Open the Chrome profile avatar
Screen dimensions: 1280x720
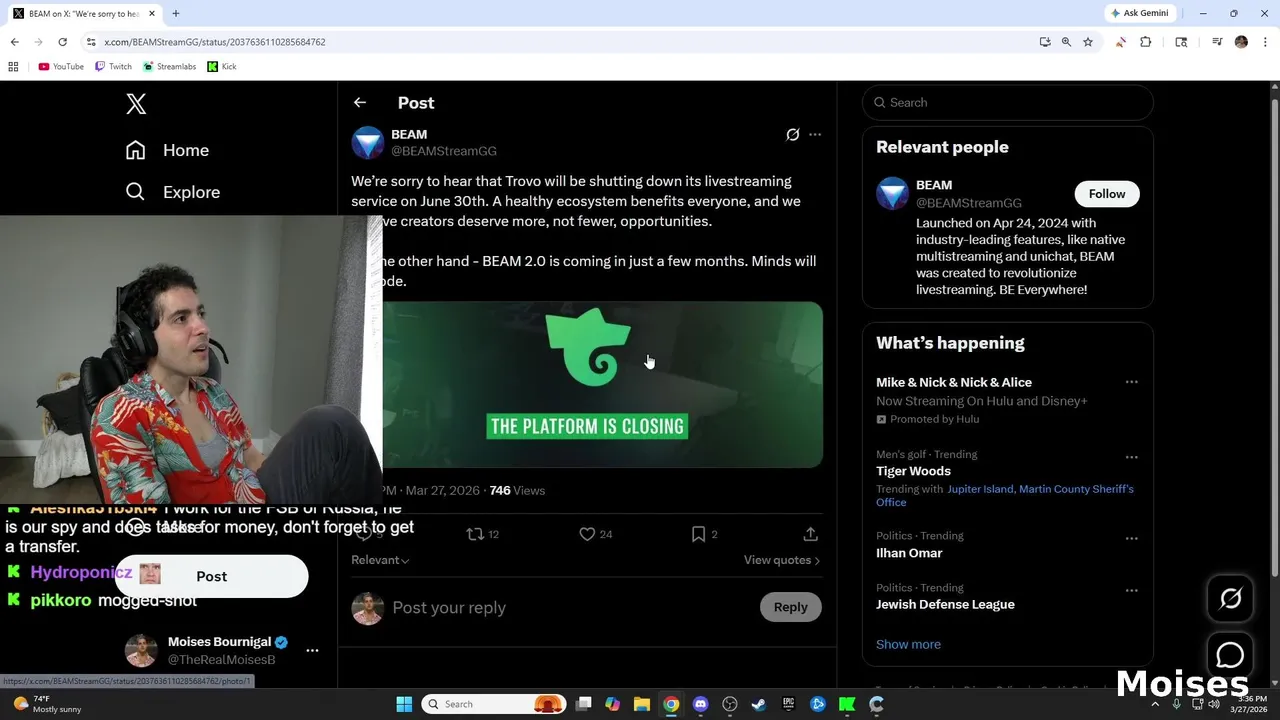click(1241, 42)
